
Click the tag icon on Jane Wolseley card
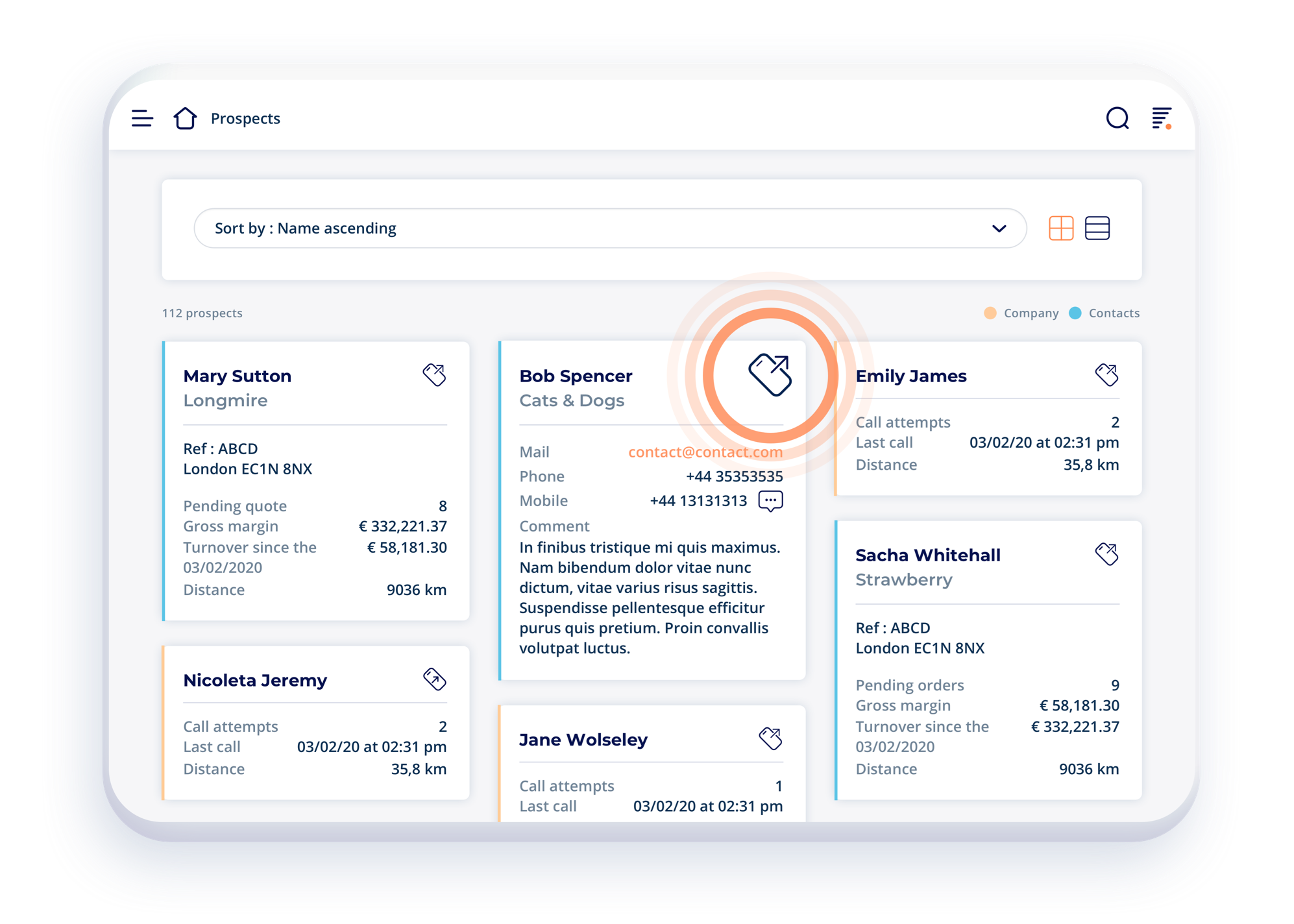(770, 738)
